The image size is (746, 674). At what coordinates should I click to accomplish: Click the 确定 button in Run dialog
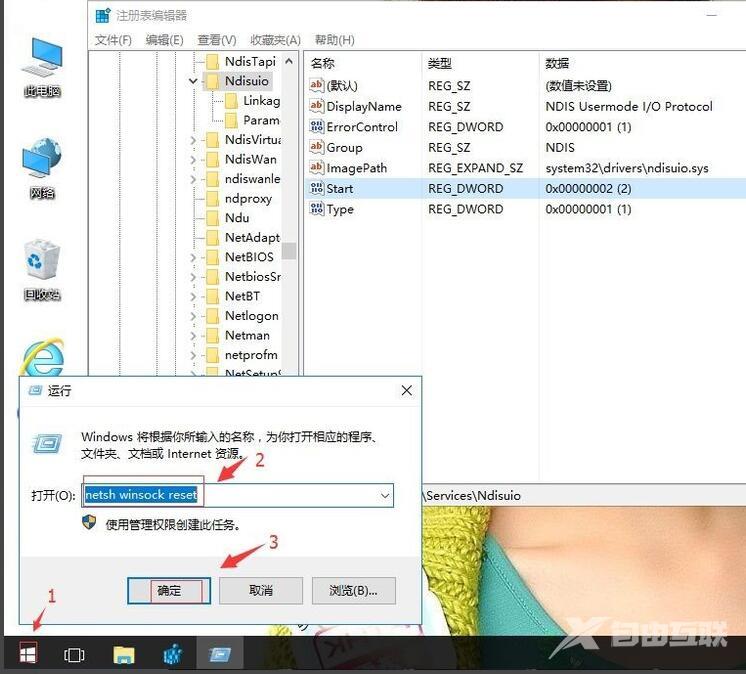[x=169, y=590]
